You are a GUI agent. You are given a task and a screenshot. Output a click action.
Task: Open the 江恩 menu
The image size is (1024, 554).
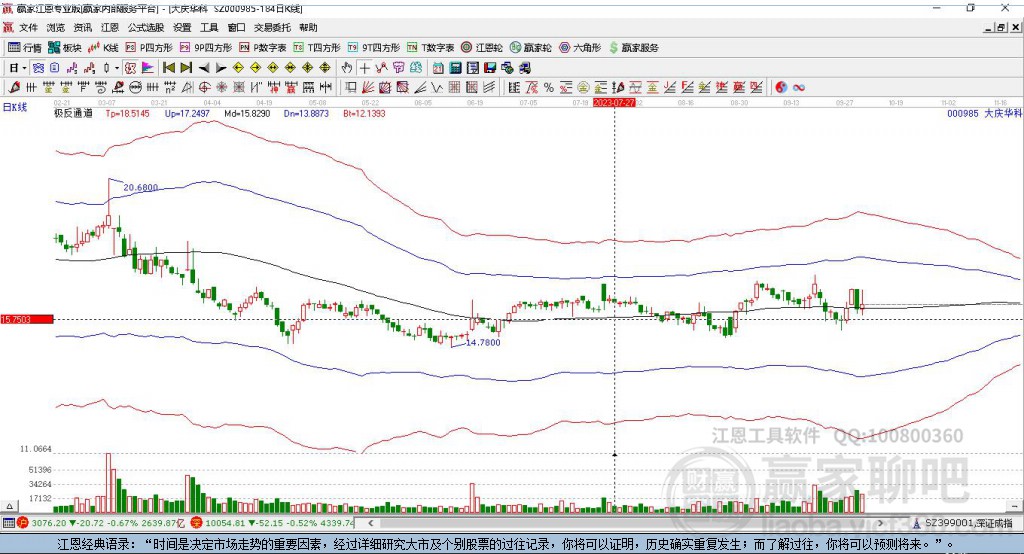point(110,27)
